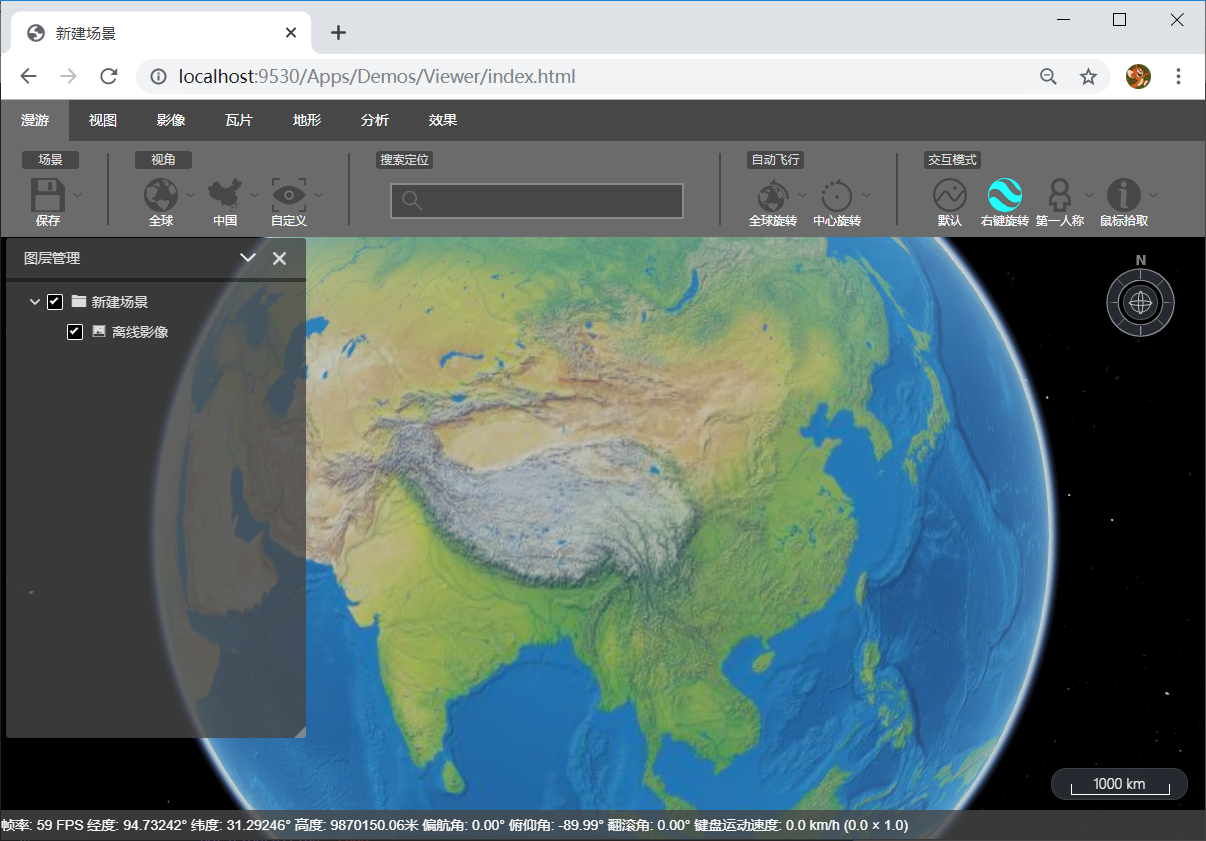The image size is (1206, 841).
Task: Click the magnifier icon in search box
Action: [x=410, y=201]
